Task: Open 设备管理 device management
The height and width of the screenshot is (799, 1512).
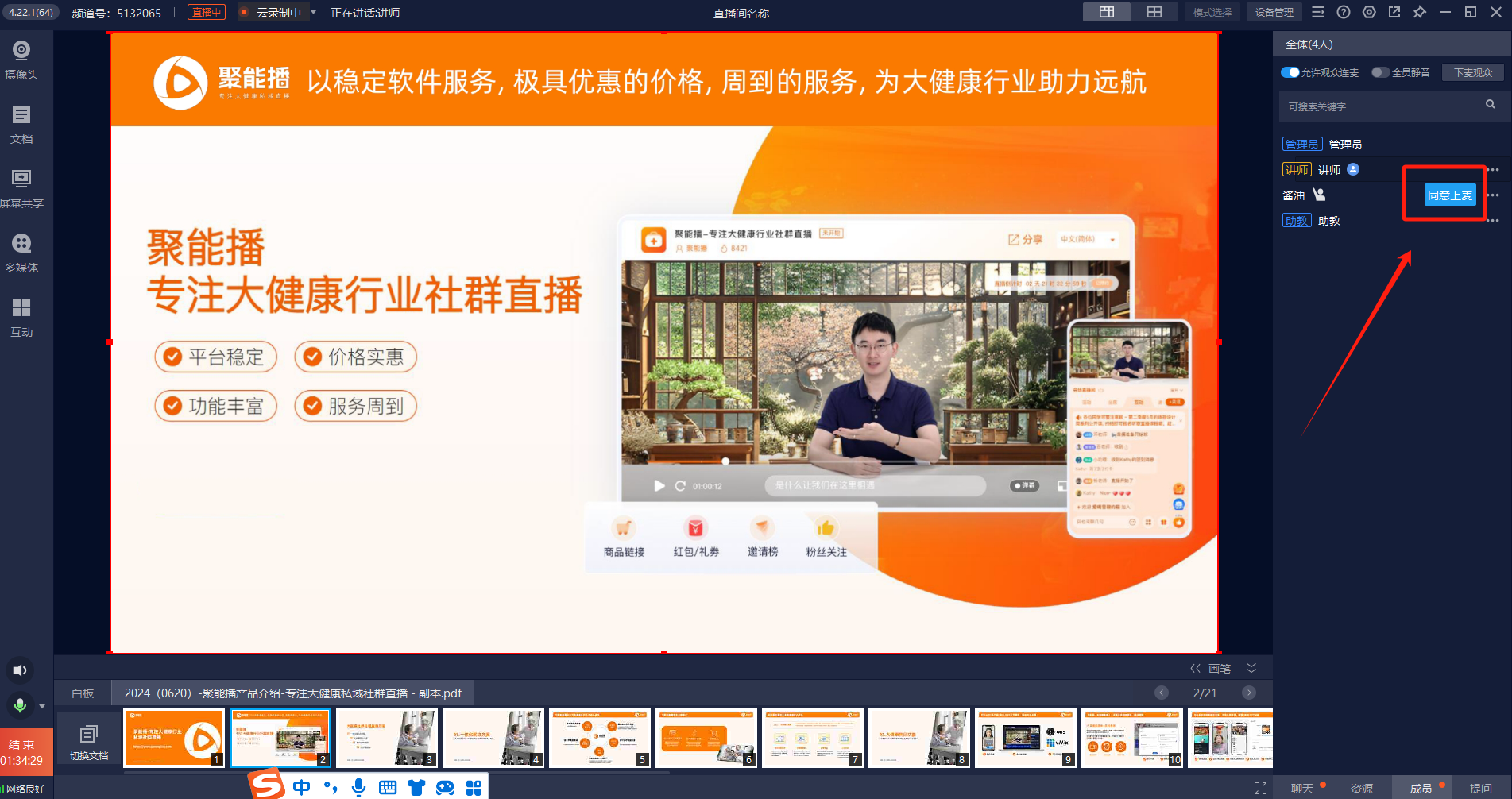Action: [x=1274, y=12]
